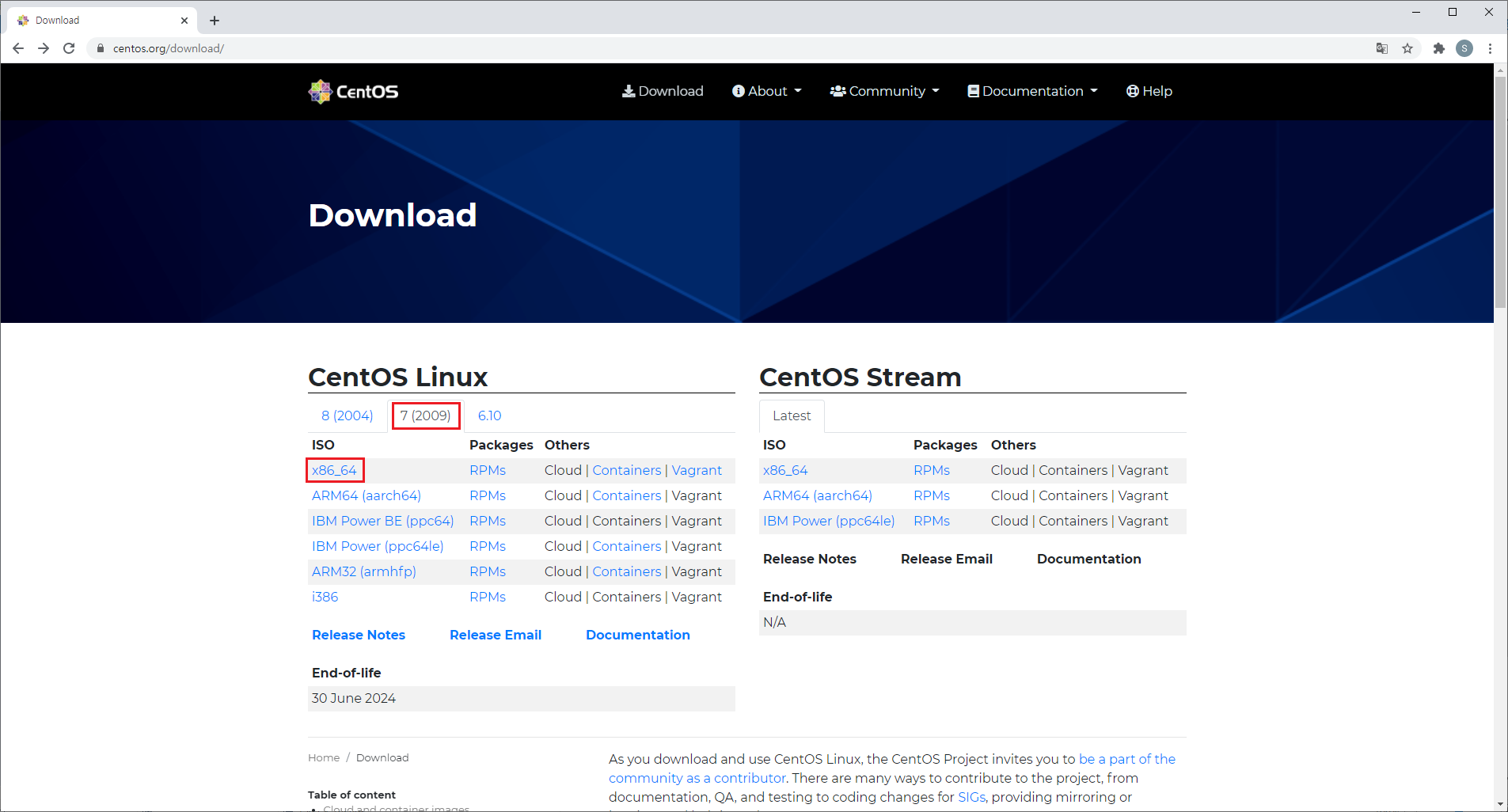Open ARM32 (armhfp) ISO link
Image resolution: width=1508 pixels, height=812 pixels.
tap(364, 571)
